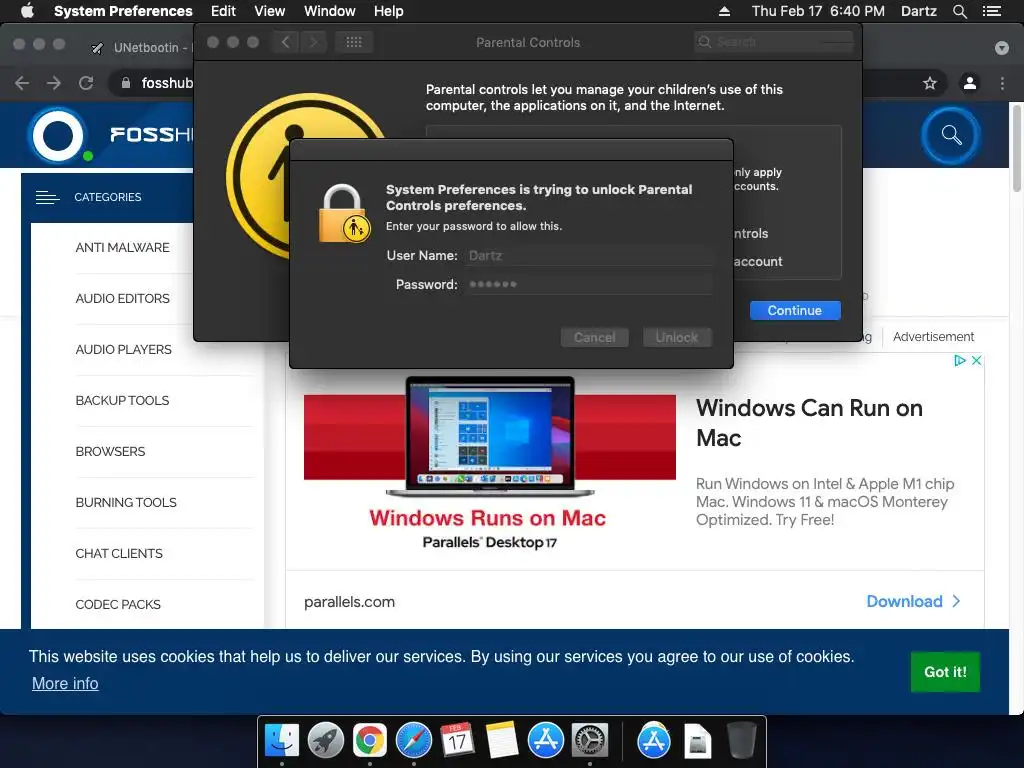Image resolution: width=1024 pixels, height=768 pixels.
Task: Open the Help menu
Action: point(389,11)
